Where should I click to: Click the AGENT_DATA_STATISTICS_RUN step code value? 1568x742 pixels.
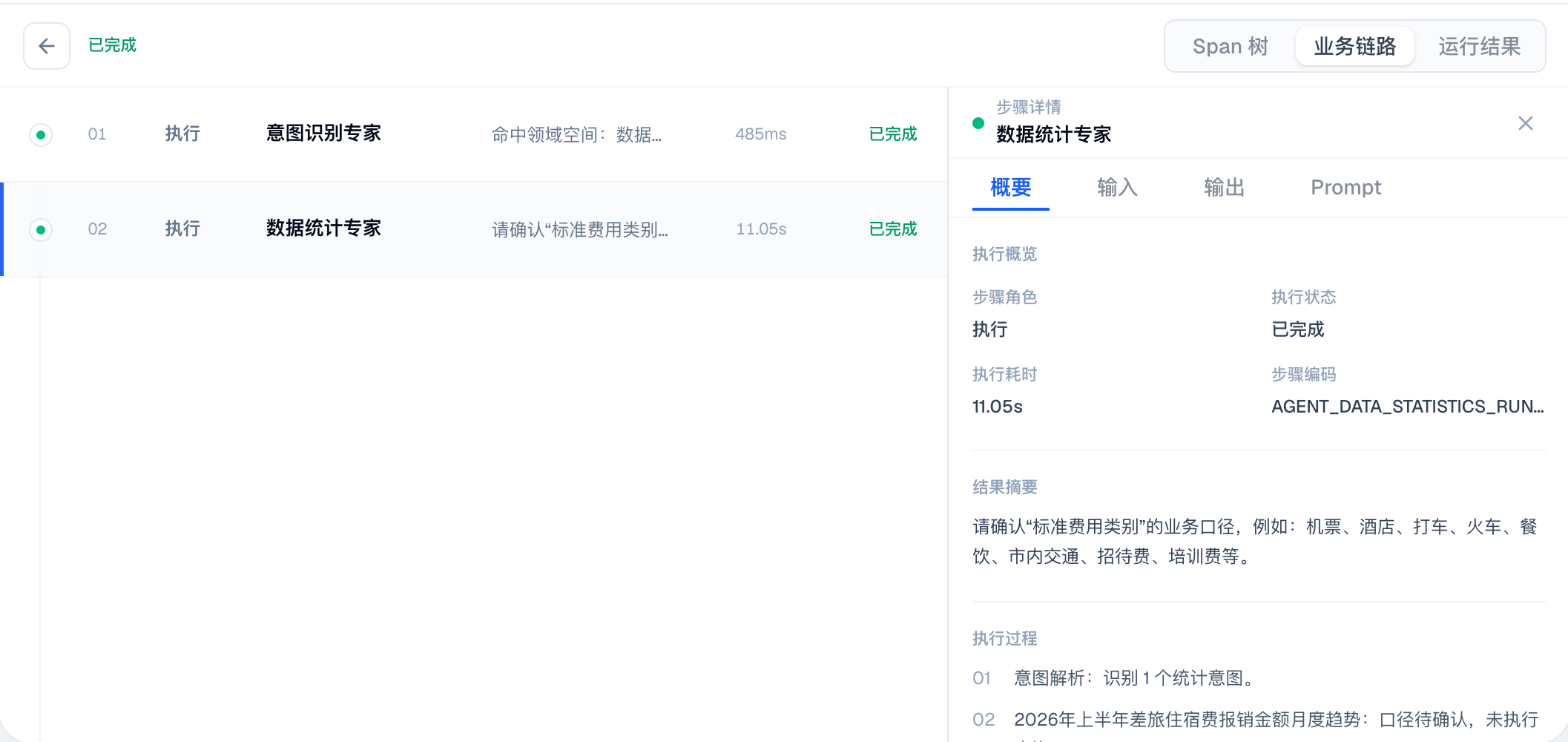point(1408,407)
